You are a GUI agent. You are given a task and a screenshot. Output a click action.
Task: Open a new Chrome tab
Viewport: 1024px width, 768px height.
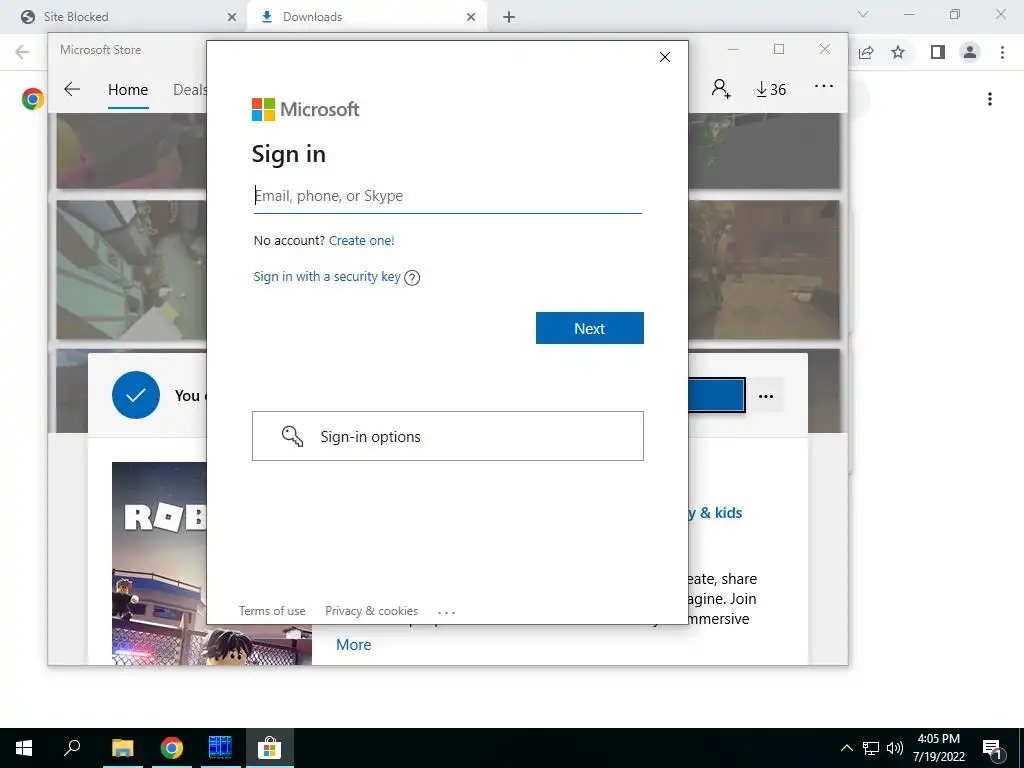point(509,17)
